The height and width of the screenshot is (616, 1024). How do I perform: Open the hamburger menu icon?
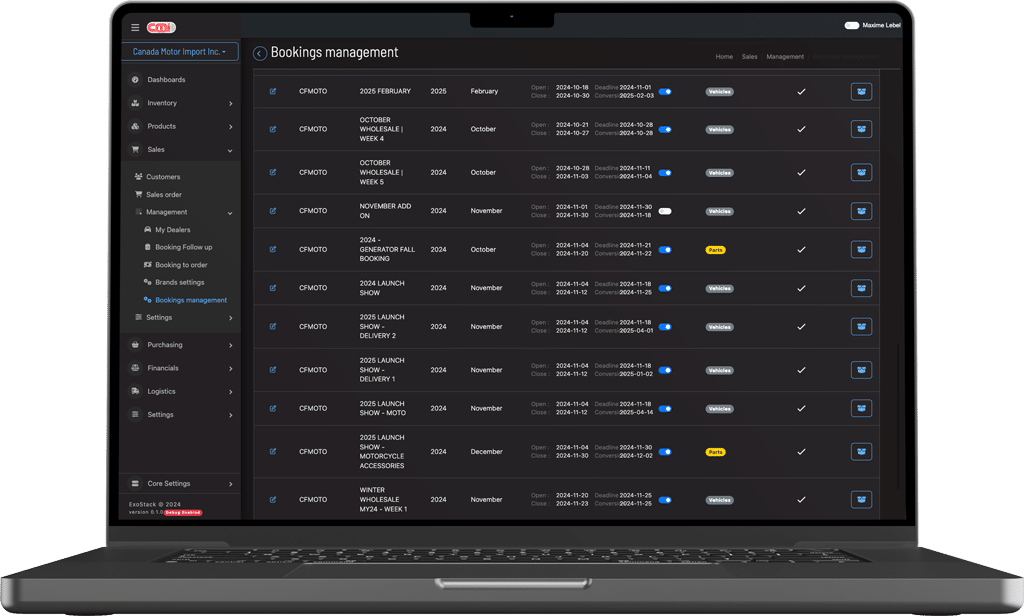pos(135,27)
